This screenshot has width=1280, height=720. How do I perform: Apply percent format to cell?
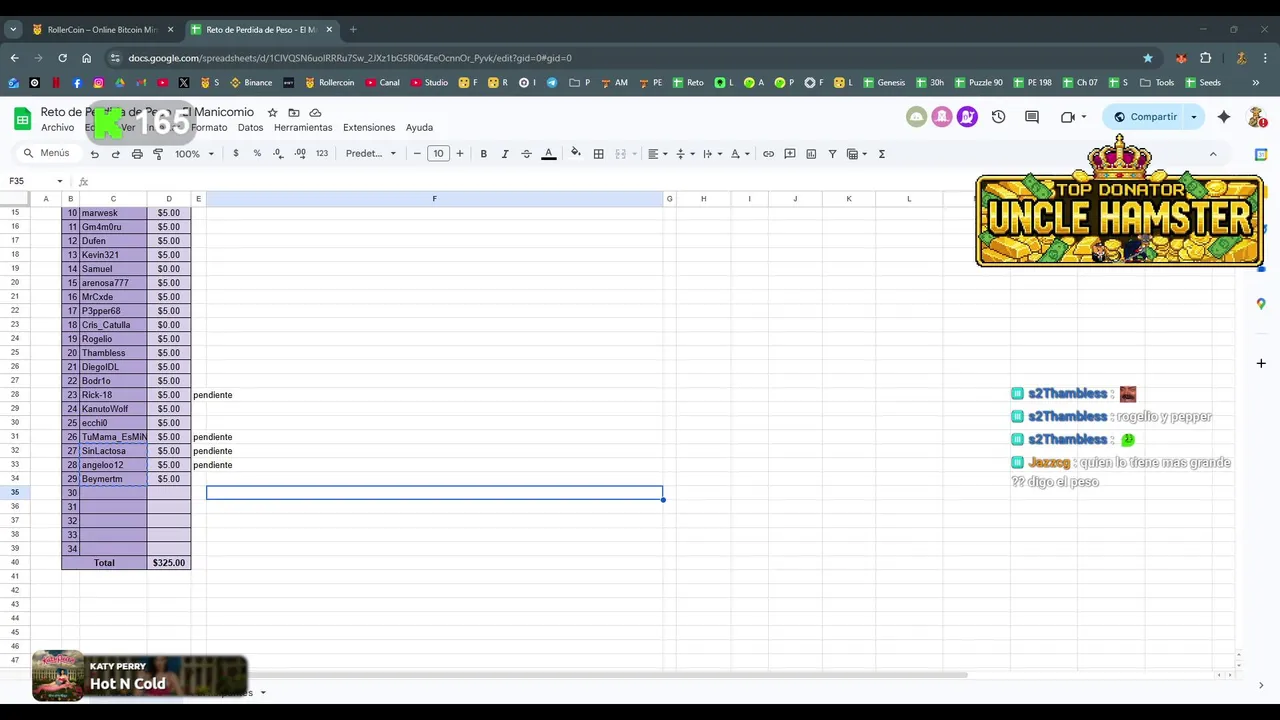tap(257, 154)
